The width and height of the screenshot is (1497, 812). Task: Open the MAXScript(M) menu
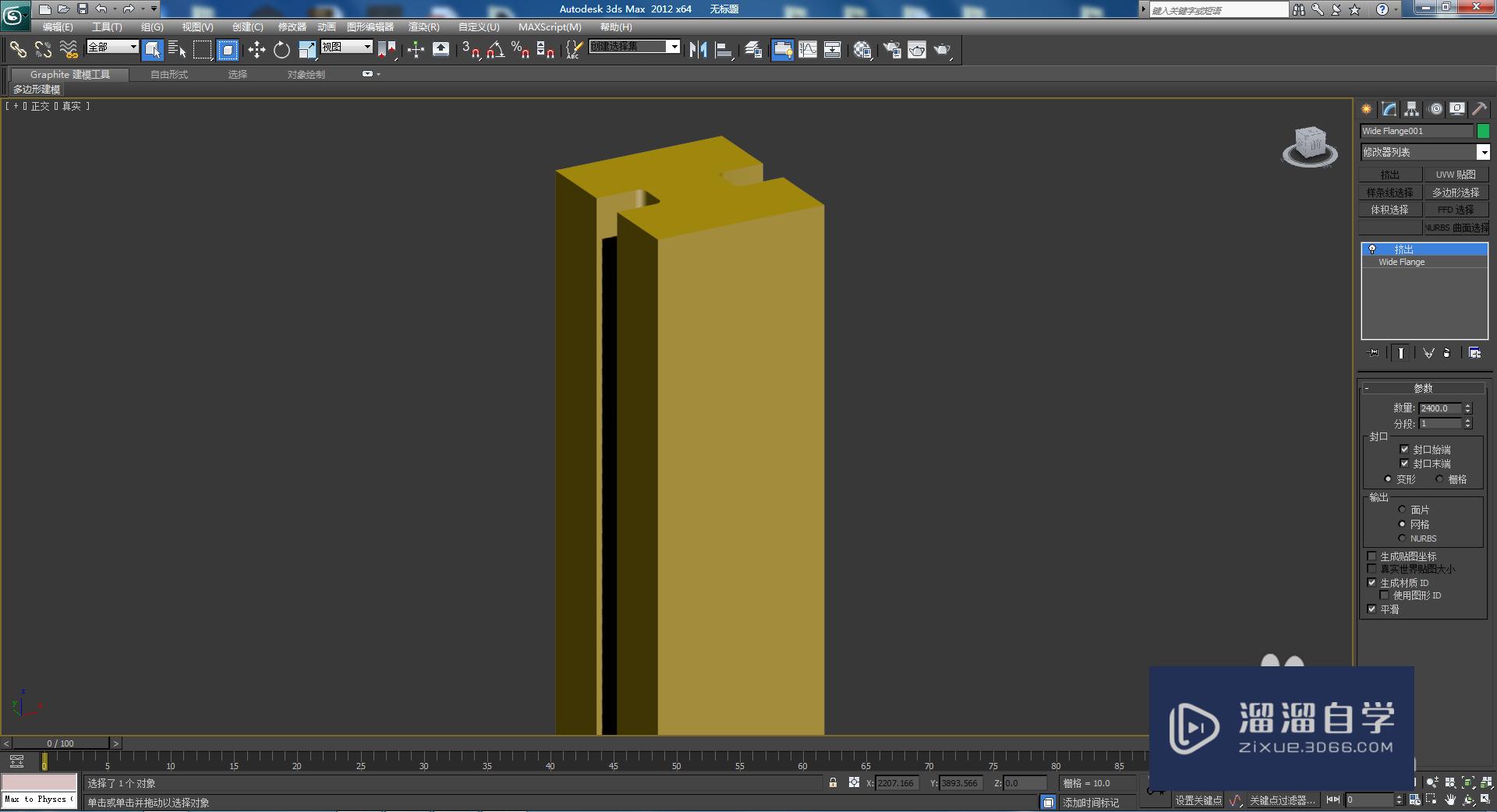point(550,26)
